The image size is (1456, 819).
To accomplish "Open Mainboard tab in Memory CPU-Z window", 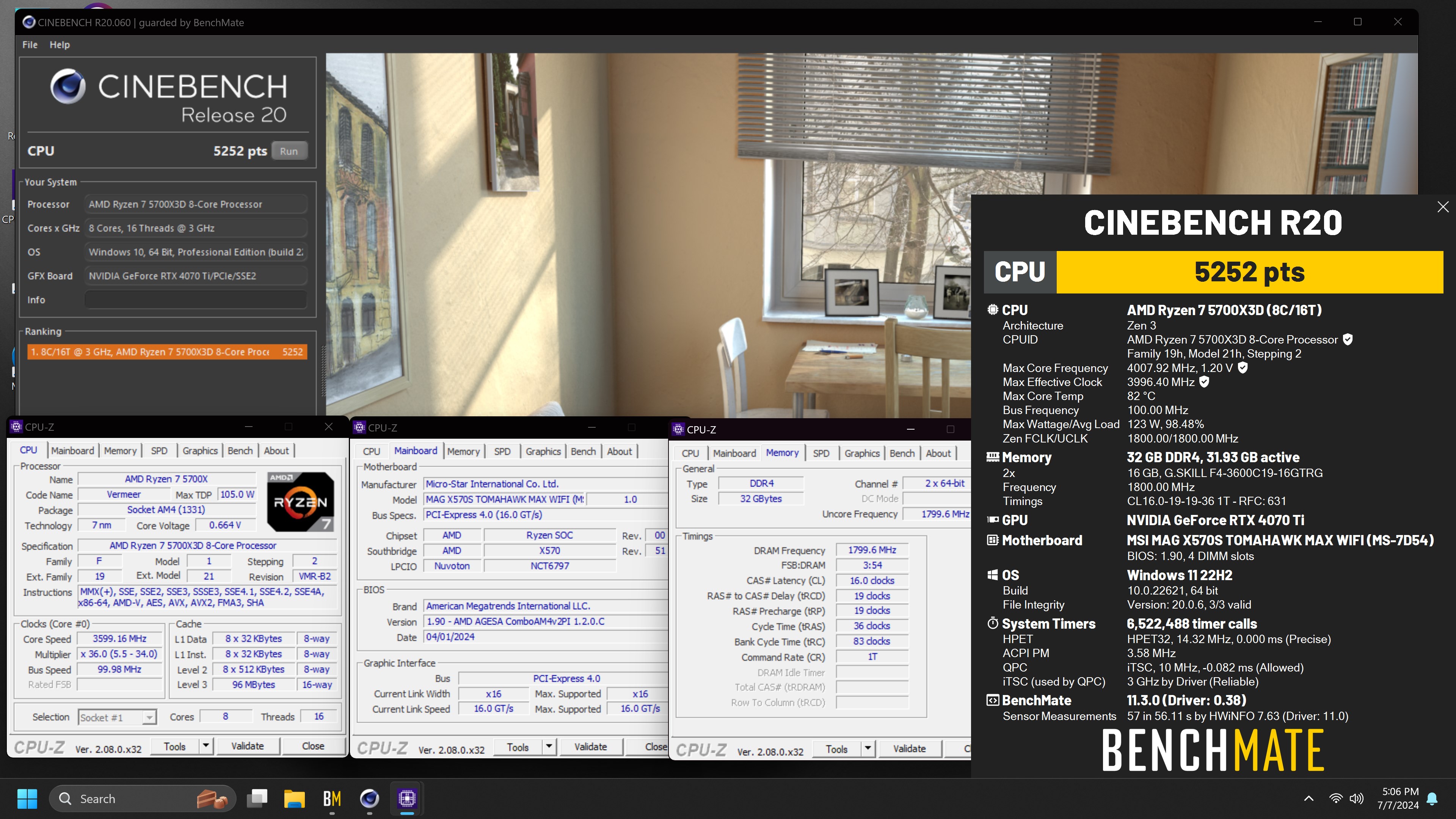I will (734, 453).
